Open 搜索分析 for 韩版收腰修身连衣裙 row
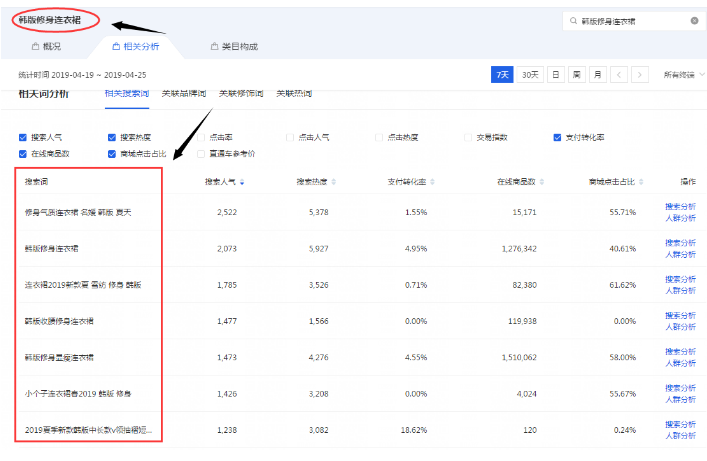The height and width of the screenshot is (461, 707). 680,315
